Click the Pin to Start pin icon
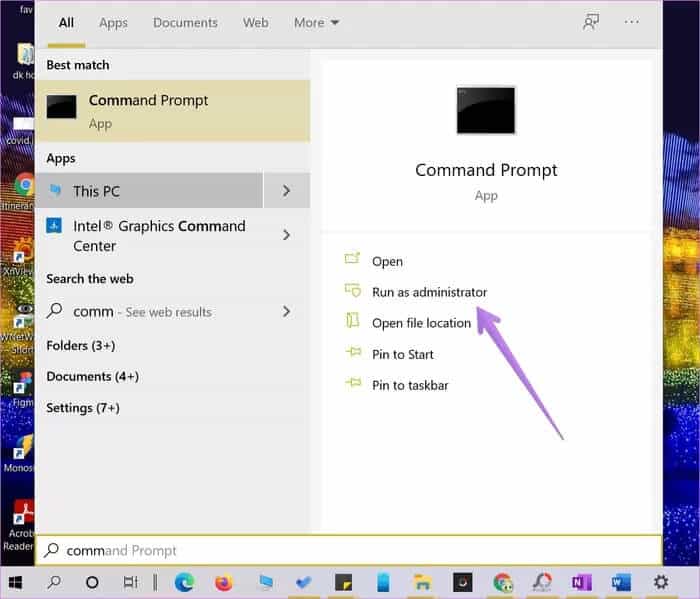Image resolution: width=700 pixels, height=599 pixels. point(353,352)
